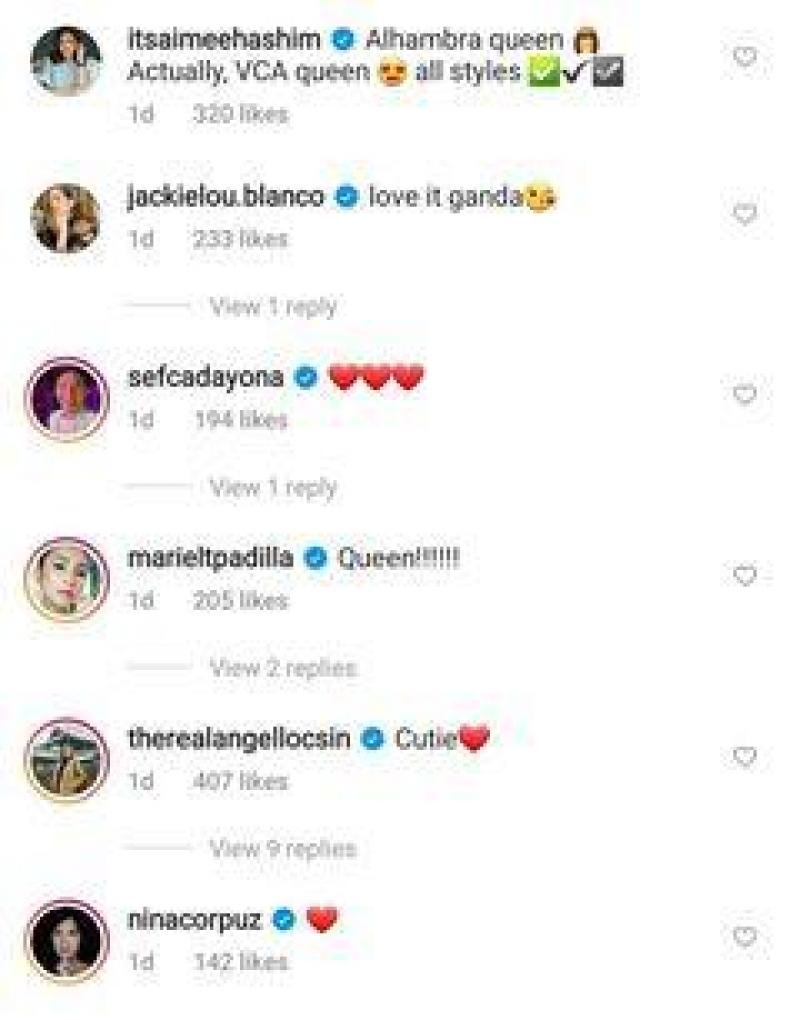Open username therealangellocsin
The height and width of the screenshot is (1020, 800).
pos(239,738)
